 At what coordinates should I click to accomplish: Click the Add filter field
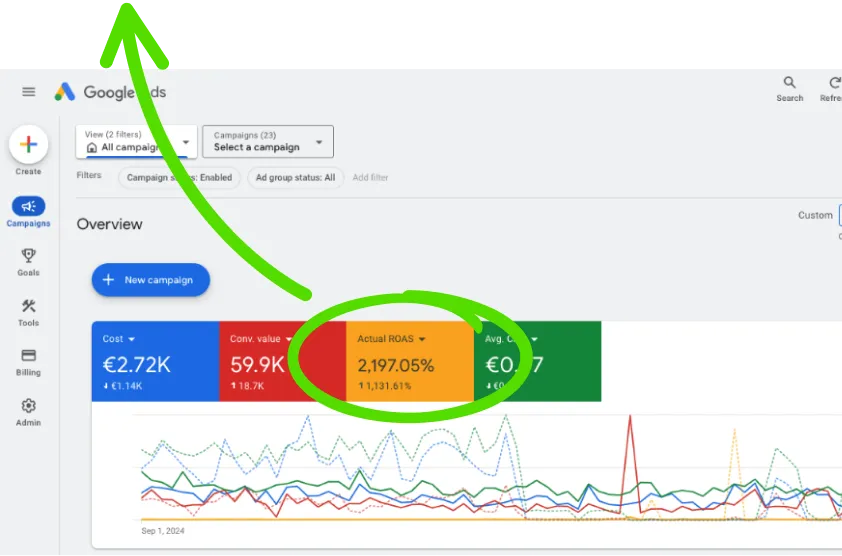(x=370, y=178)
